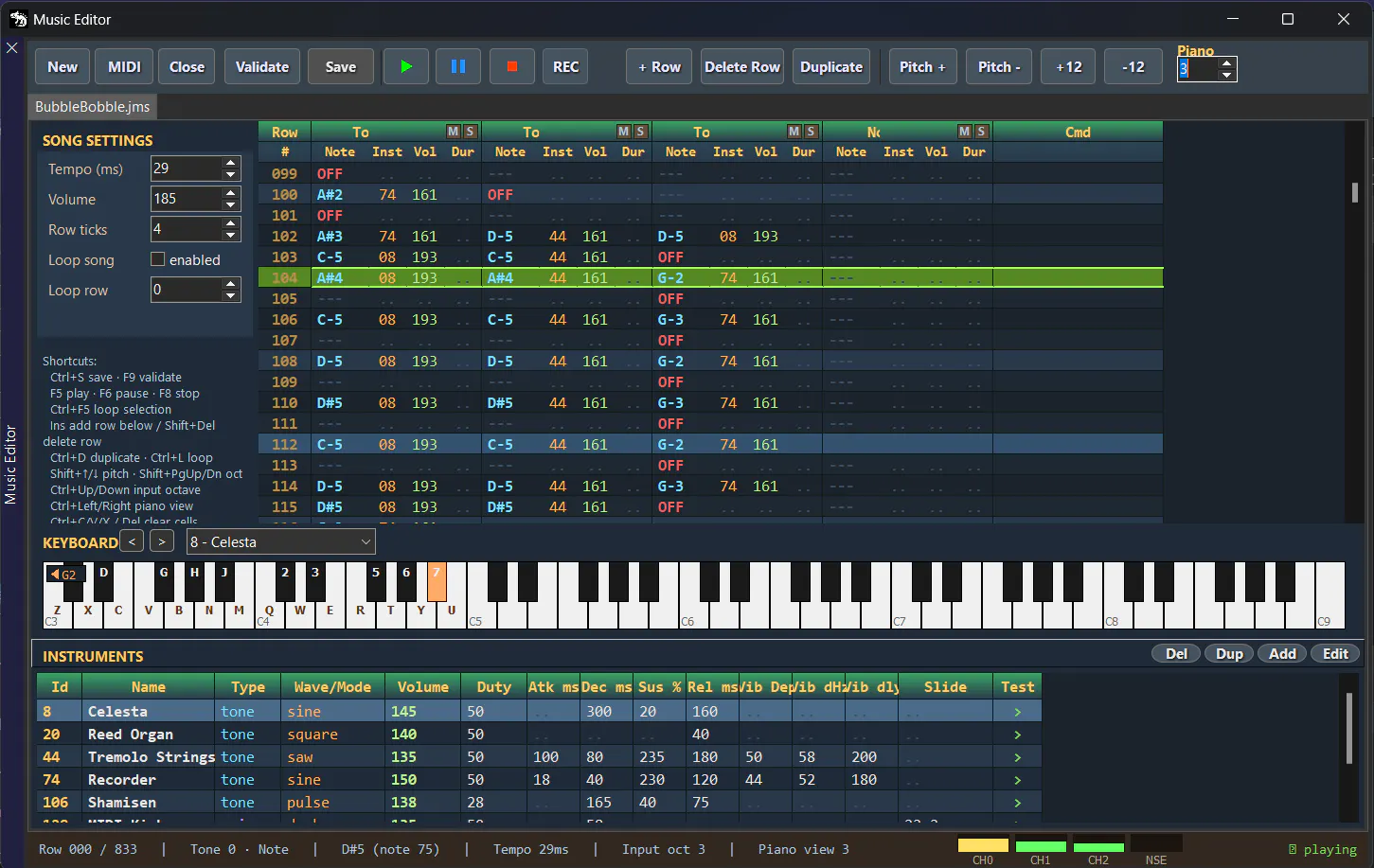Screen dimensions: 1374x868
Task: Open the MIDI import button
Action: [x=124, y=67]
